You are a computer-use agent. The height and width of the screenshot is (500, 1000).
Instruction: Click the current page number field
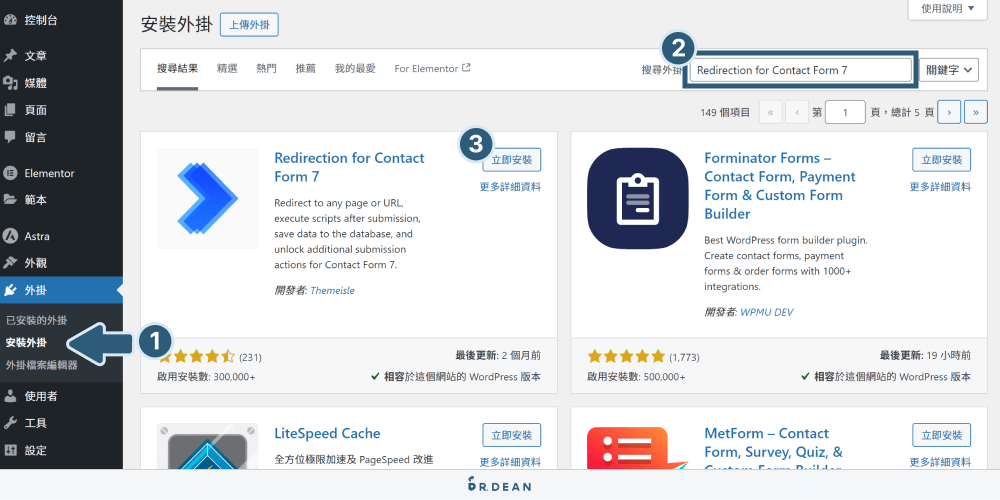(x=845, y=113)
